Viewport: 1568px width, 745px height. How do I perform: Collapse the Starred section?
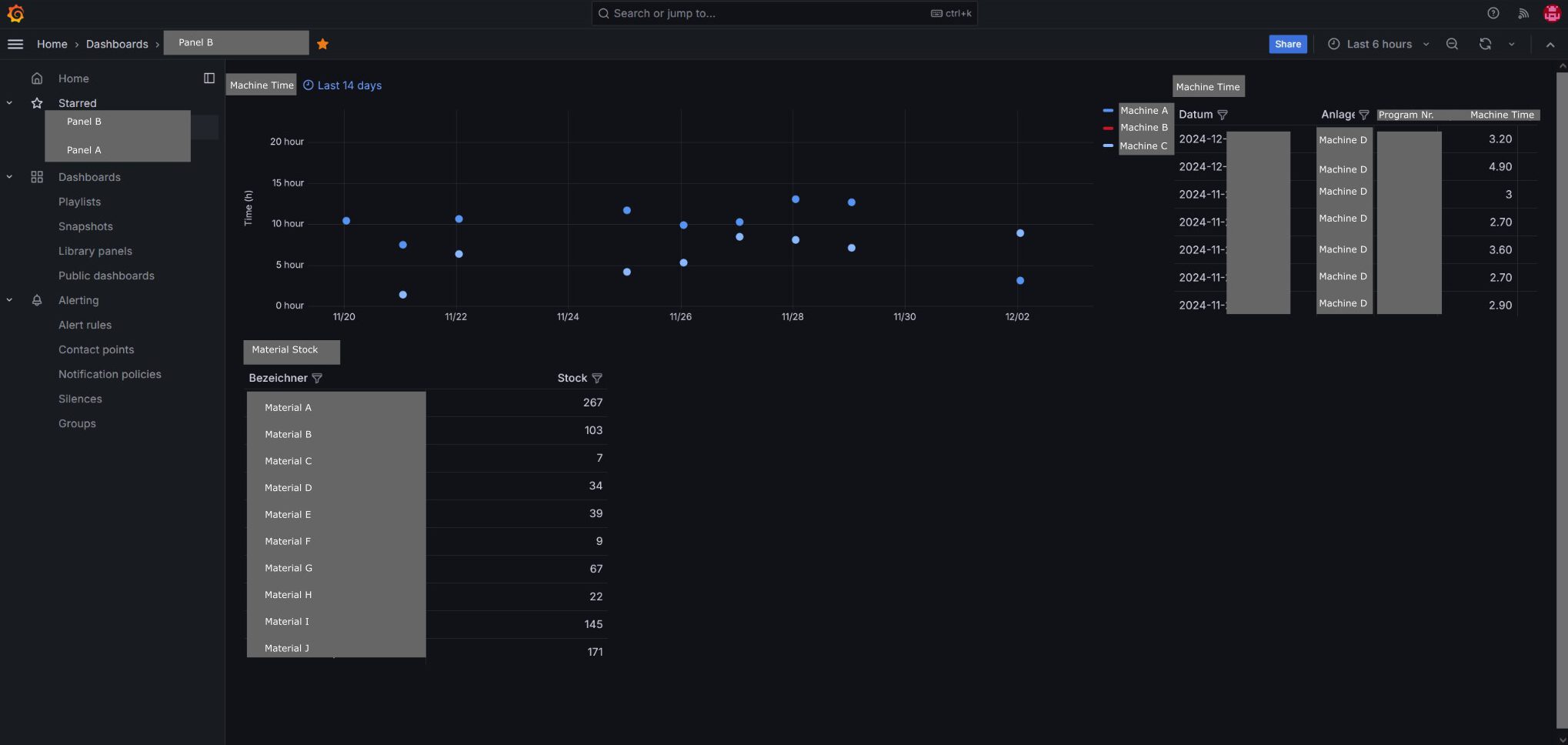click(x=9, y=102)
